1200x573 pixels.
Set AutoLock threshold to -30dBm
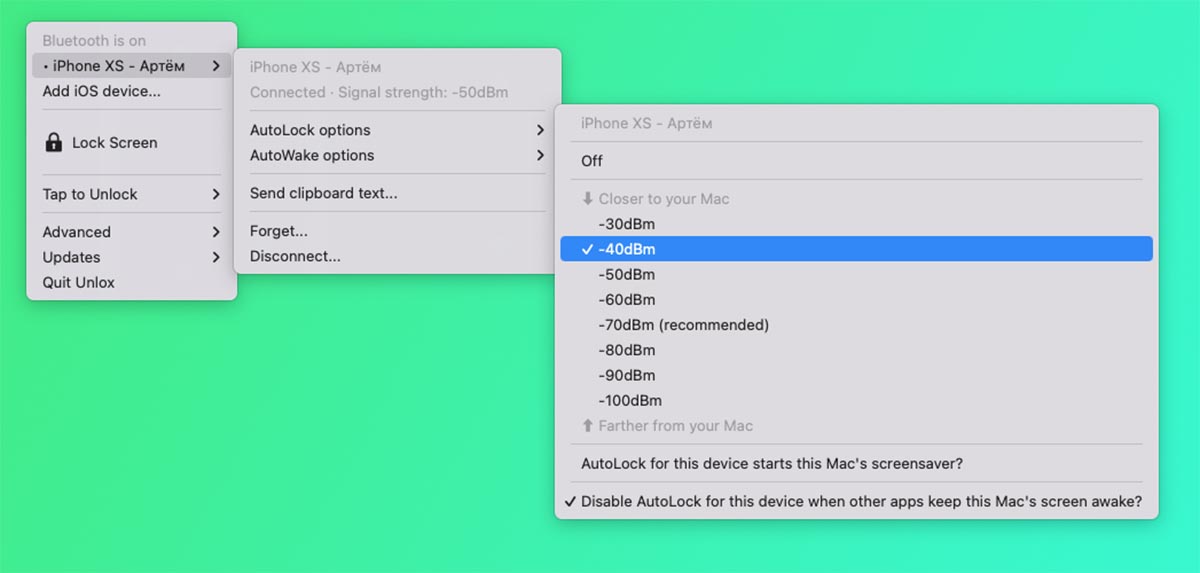(x=857, y=224)
